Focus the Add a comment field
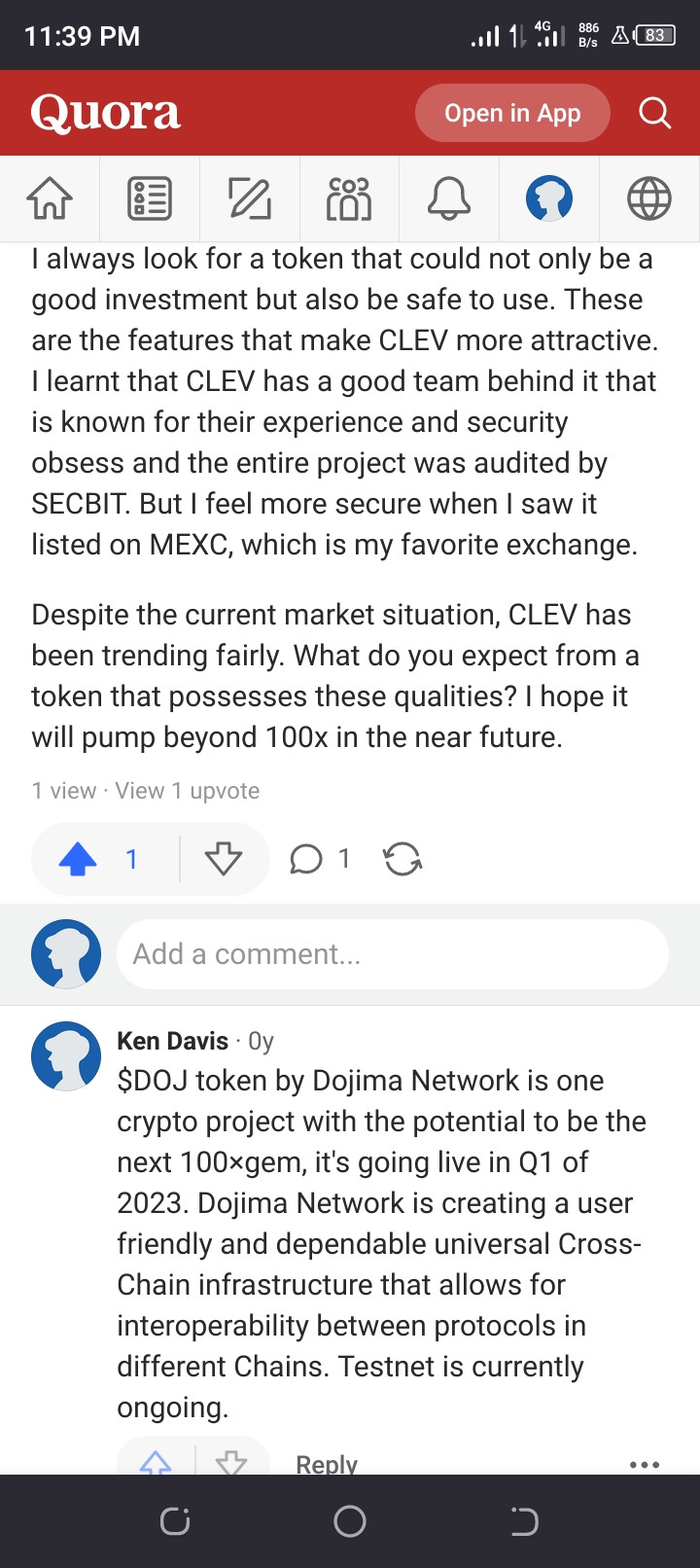Viewport: 700px width, 1568px height. (392, 954)
